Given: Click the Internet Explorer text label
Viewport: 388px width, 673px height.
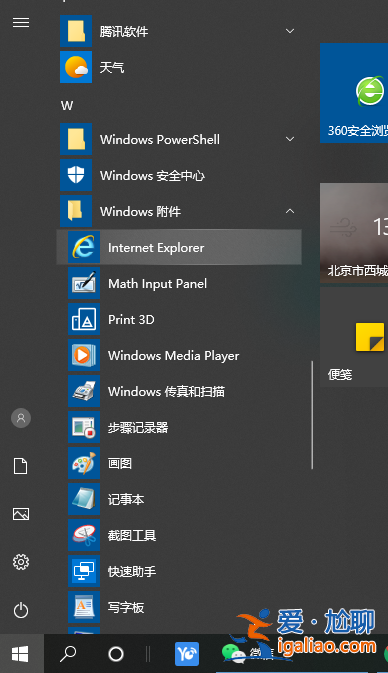Looking at the screenshot, I should click(156, 248).
